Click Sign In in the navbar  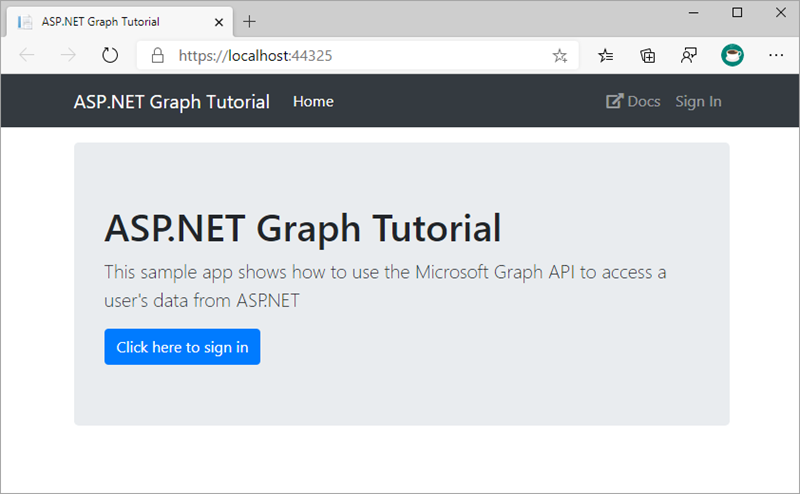pyautogui.click(x=698, y=102)
